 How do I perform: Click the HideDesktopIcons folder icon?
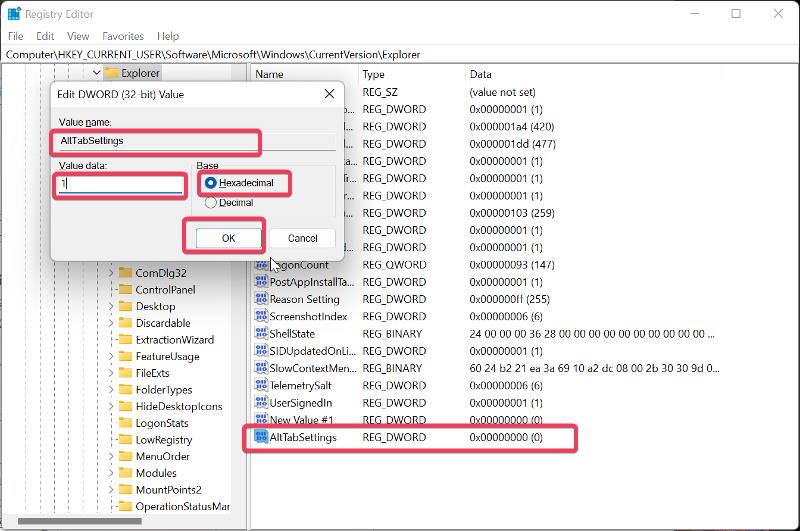pos(126,406)
